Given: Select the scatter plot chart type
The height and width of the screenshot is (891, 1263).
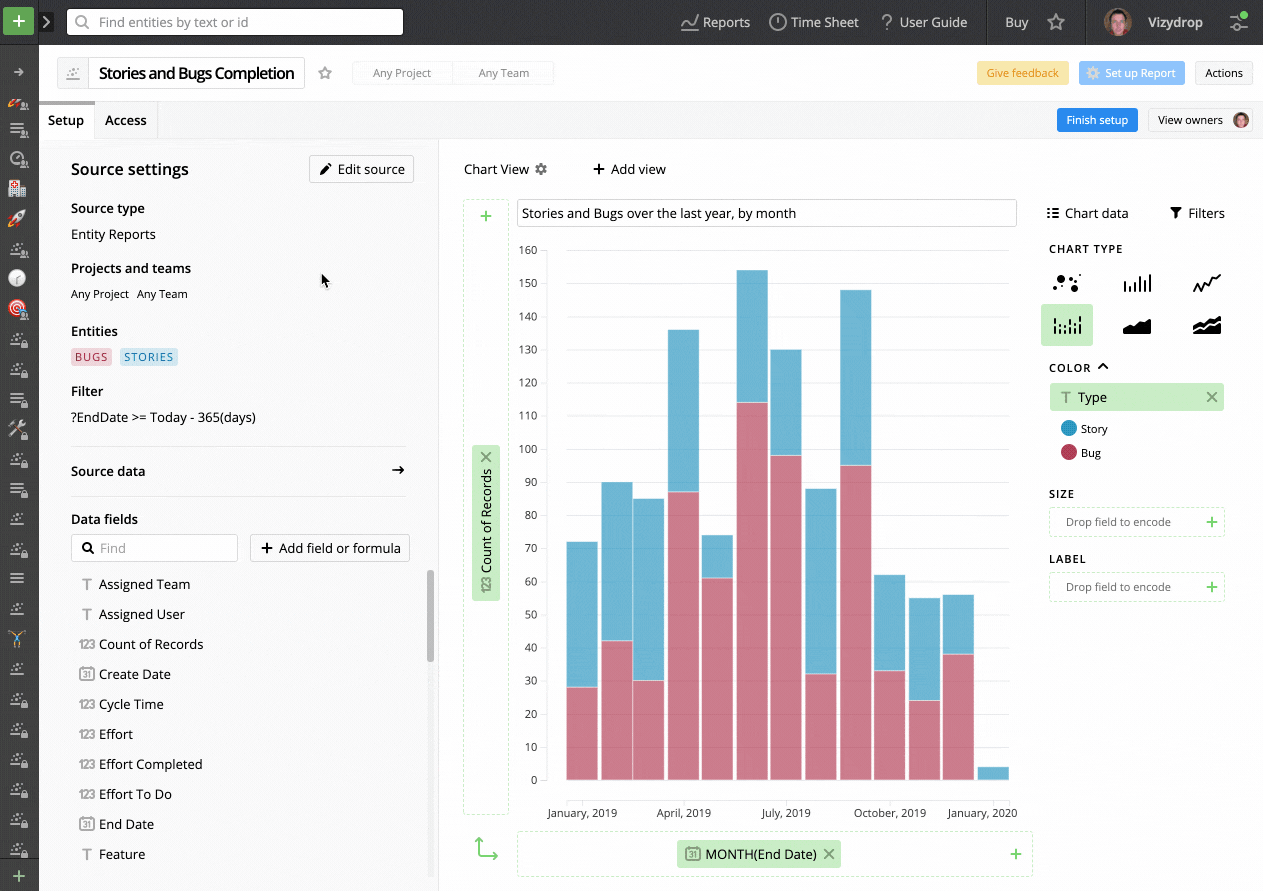Looking at the screenshot, I should pyautogui.click(x=1066, y=283).
